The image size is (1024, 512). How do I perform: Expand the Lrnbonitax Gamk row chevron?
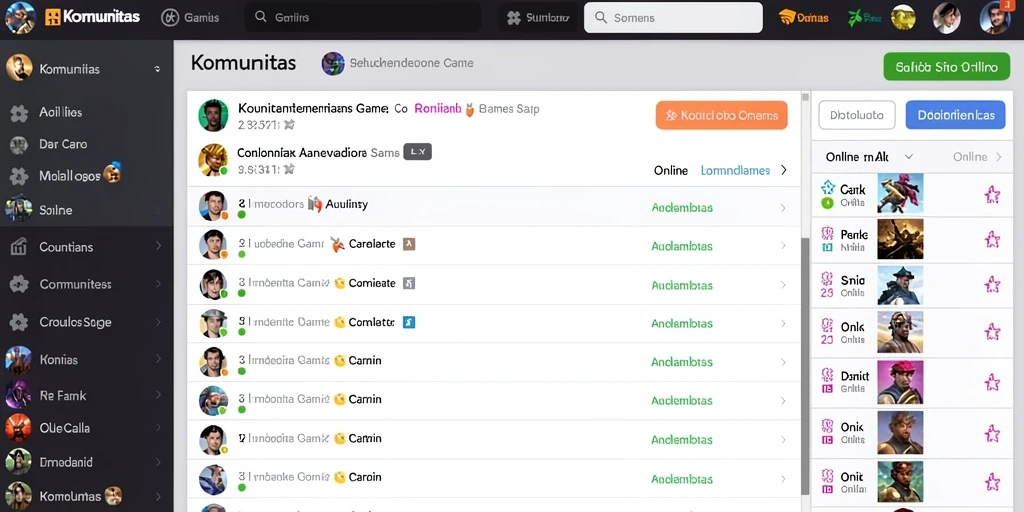tap(783, 440)
